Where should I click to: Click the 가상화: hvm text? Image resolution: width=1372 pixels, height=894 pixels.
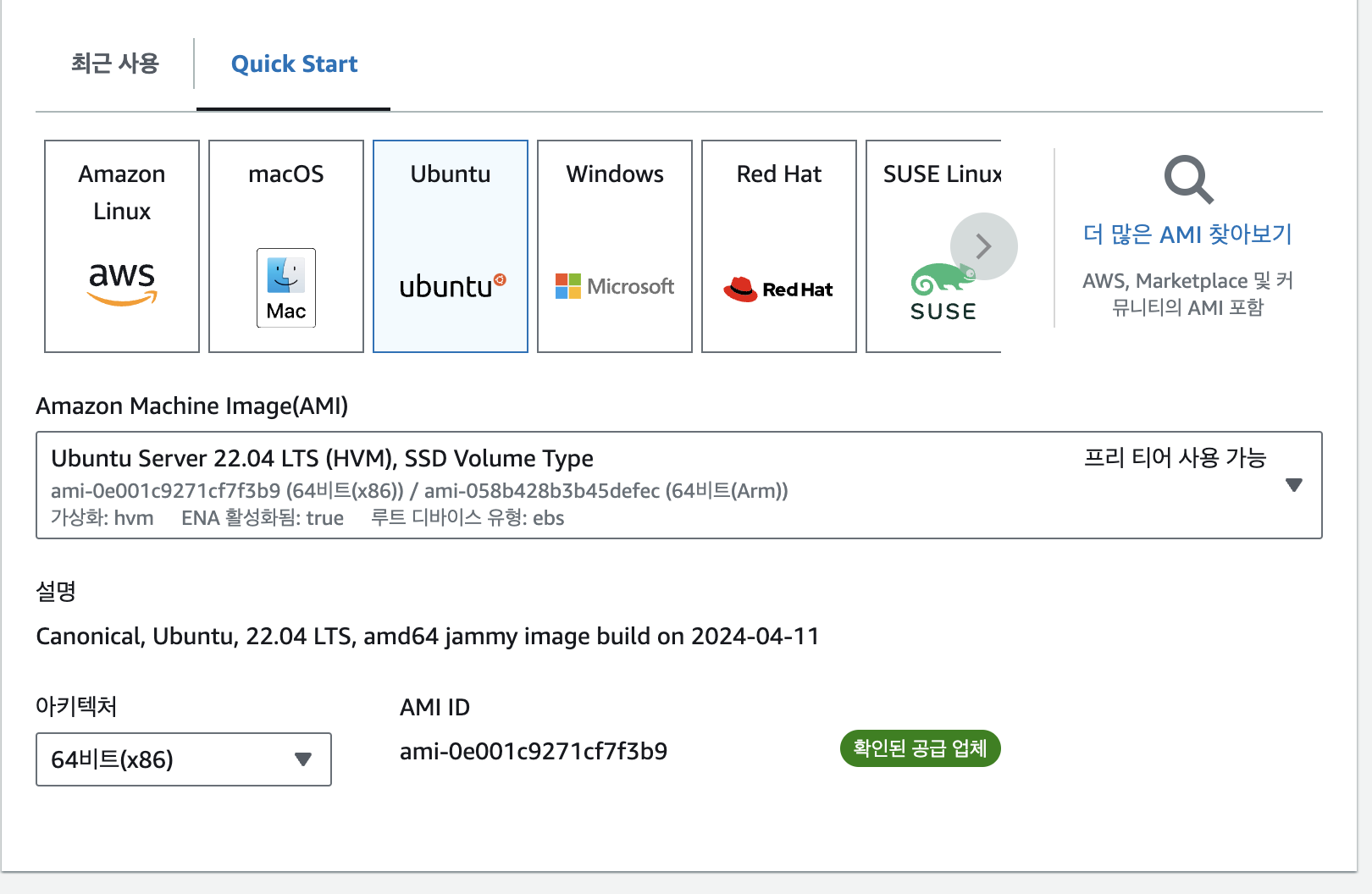pos(102,518)
